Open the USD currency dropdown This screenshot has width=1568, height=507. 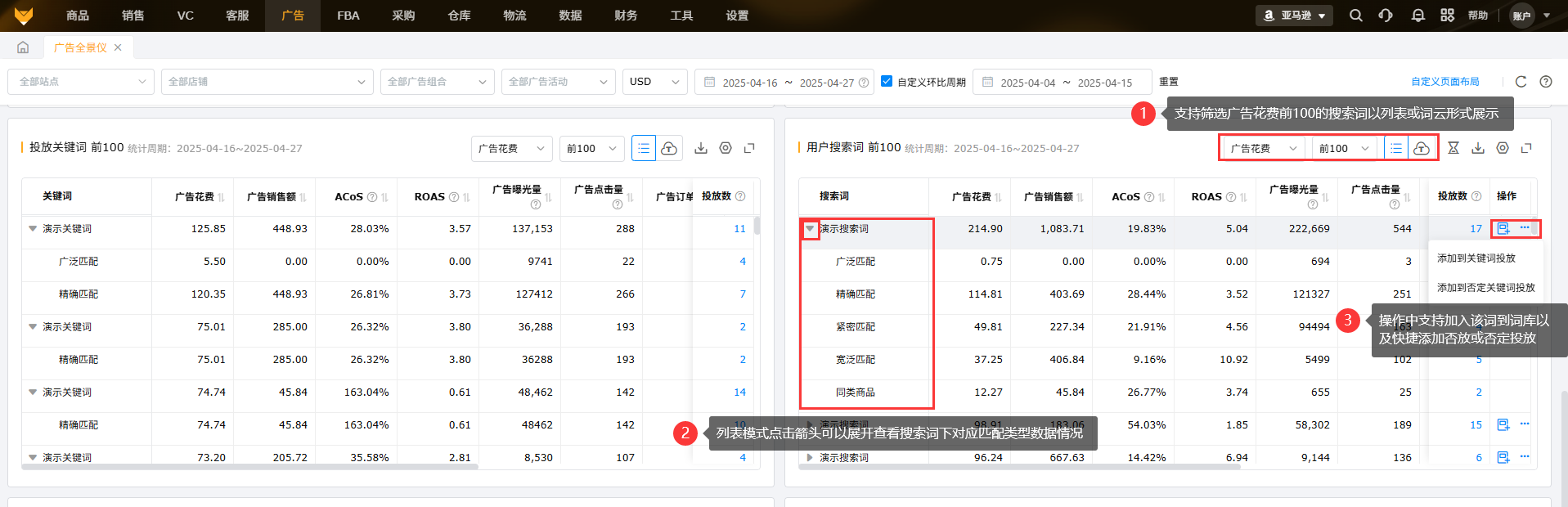(x=654, y=82)
